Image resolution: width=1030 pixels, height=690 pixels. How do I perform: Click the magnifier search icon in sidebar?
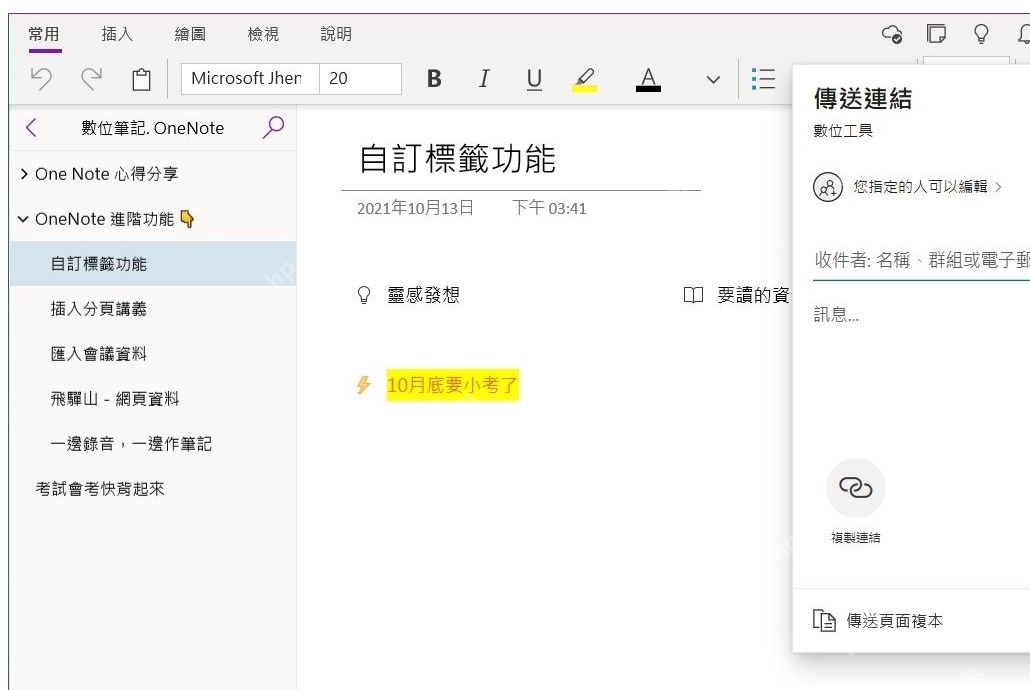pyautogui.click(x=273, y=127)
